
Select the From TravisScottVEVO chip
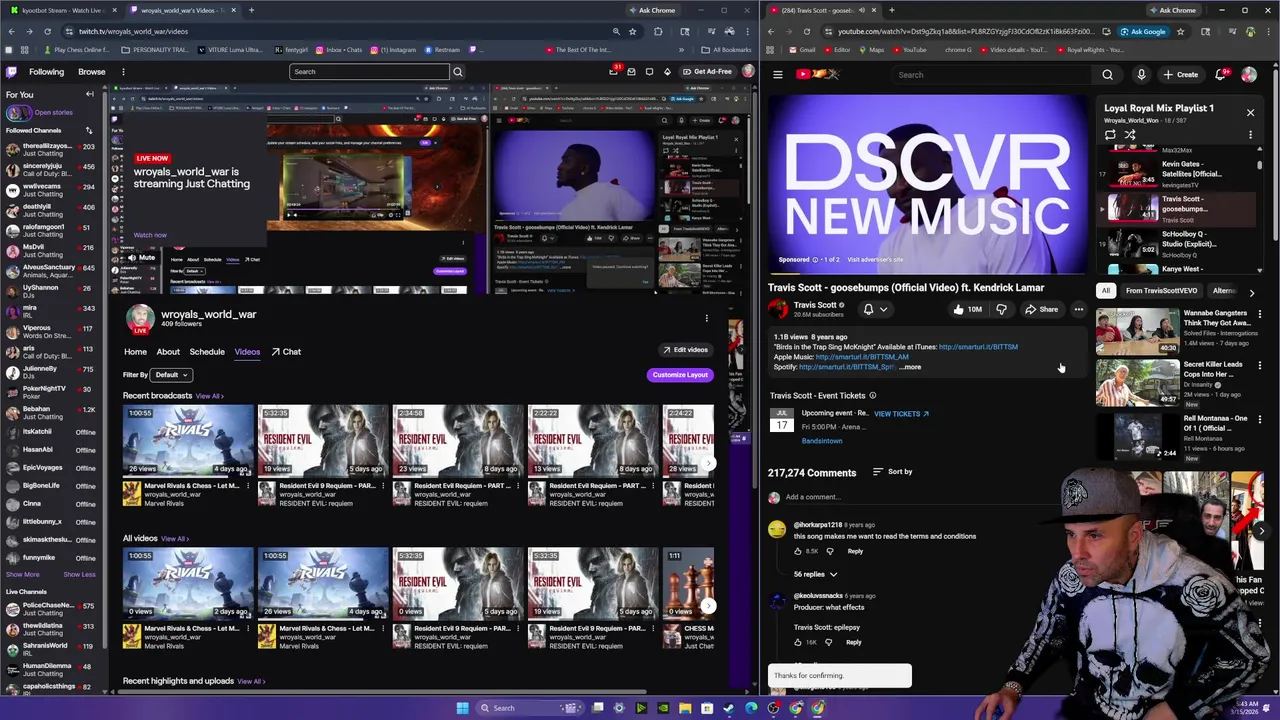[1161, 291]
